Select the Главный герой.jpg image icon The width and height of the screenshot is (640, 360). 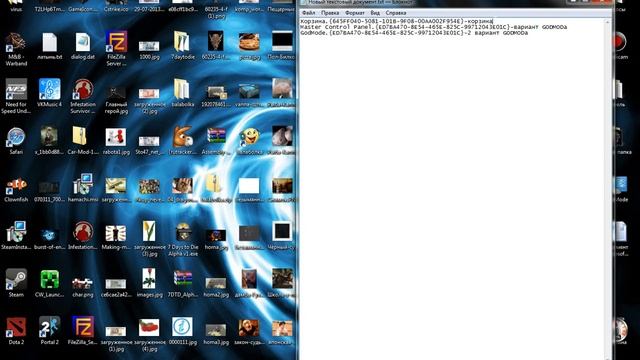click(x=116, y=99)
